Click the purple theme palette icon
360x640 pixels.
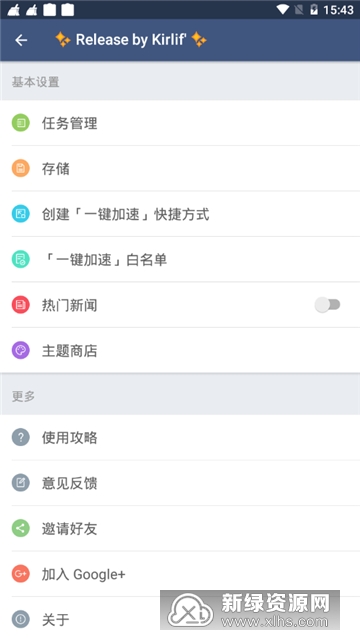click(x=20, y=350)
